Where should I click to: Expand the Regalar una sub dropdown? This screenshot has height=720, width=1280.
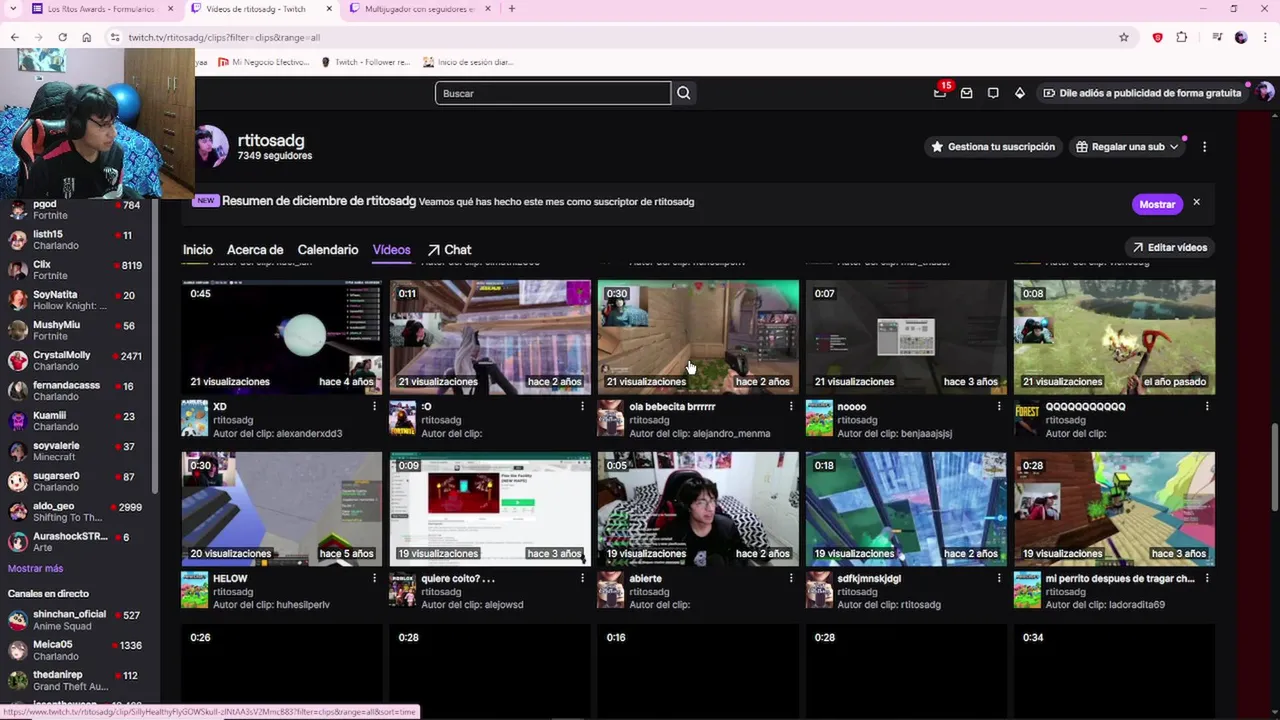(x=1127, y=147)
